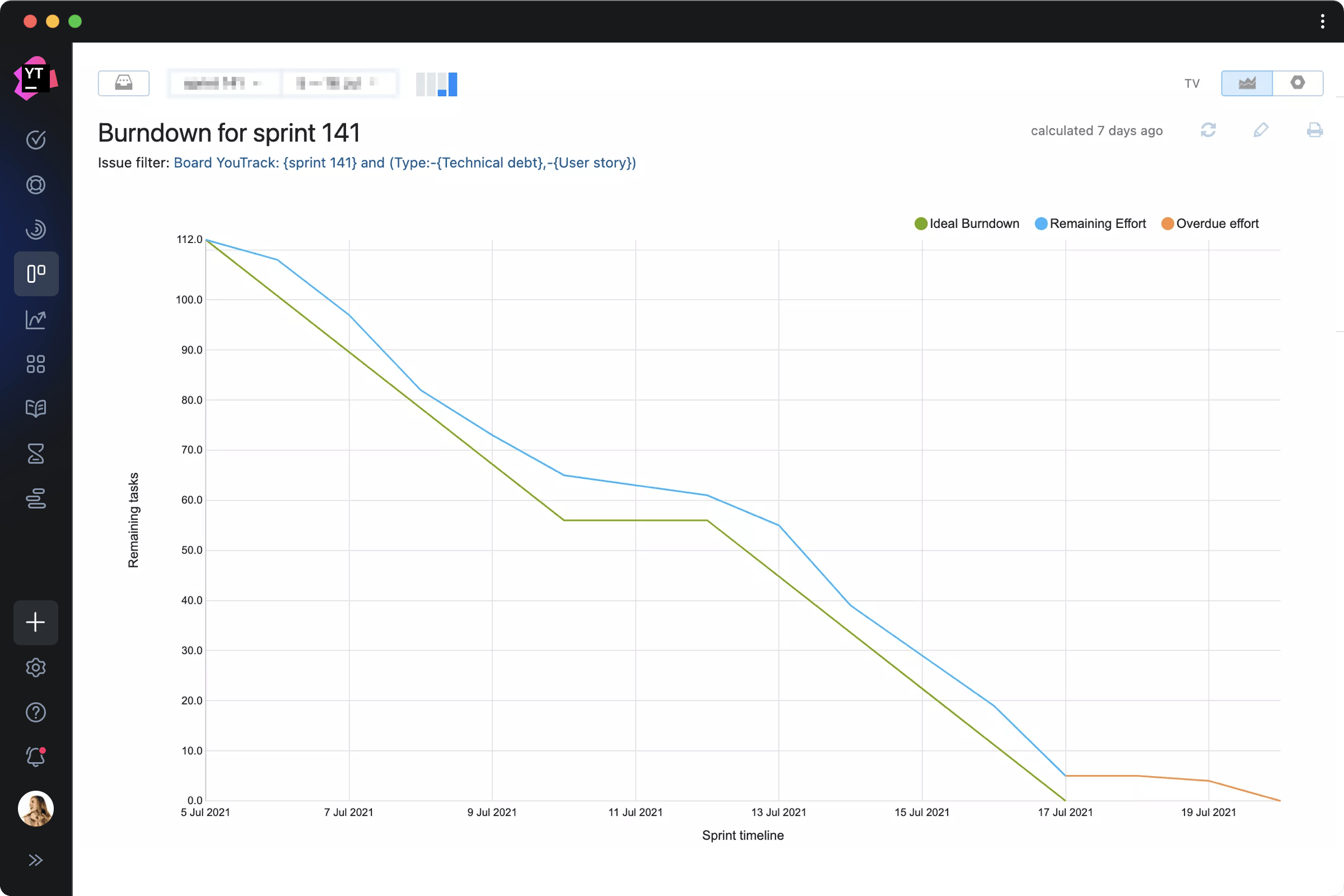Switch to the chart view tab
1344x896 pixels.
coord(1247,83)
